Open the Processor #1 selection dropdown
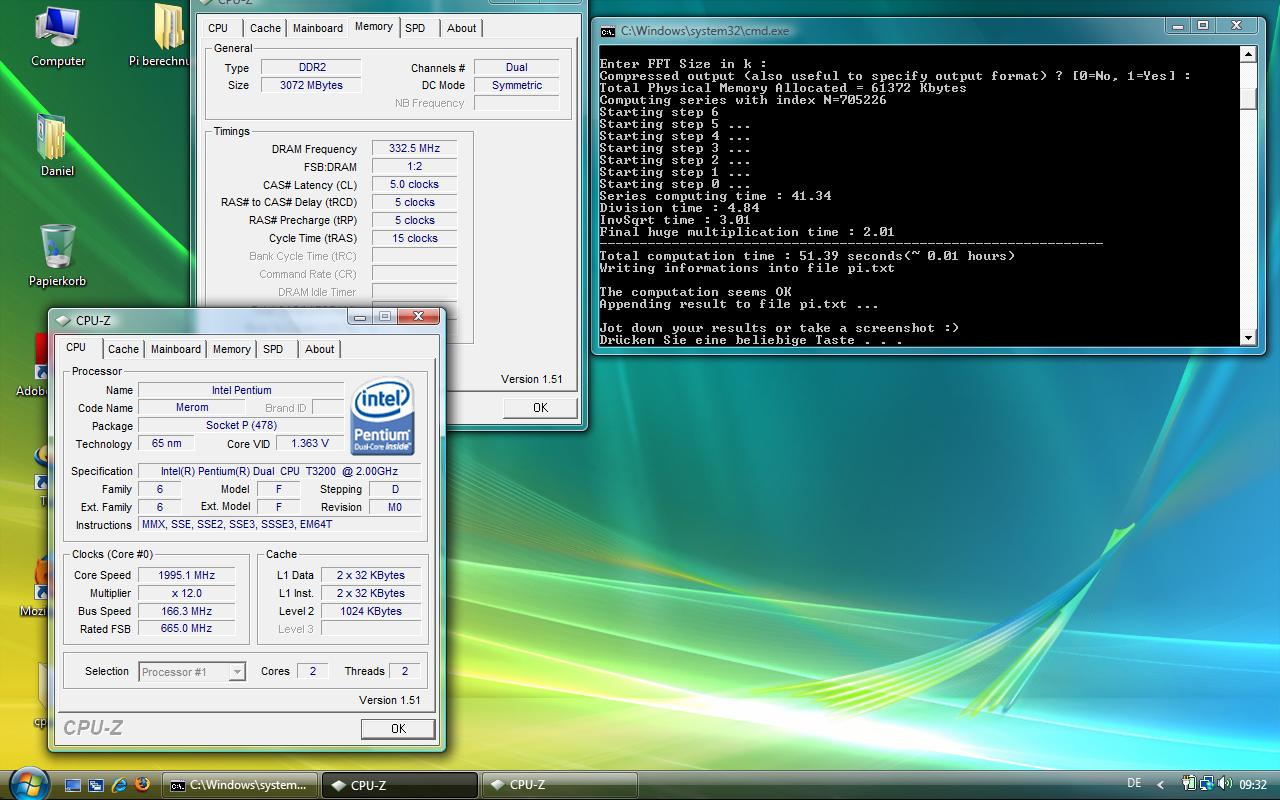Viewport: 1280px width, 800px height. pyautogui.click(x=192, y=672)
